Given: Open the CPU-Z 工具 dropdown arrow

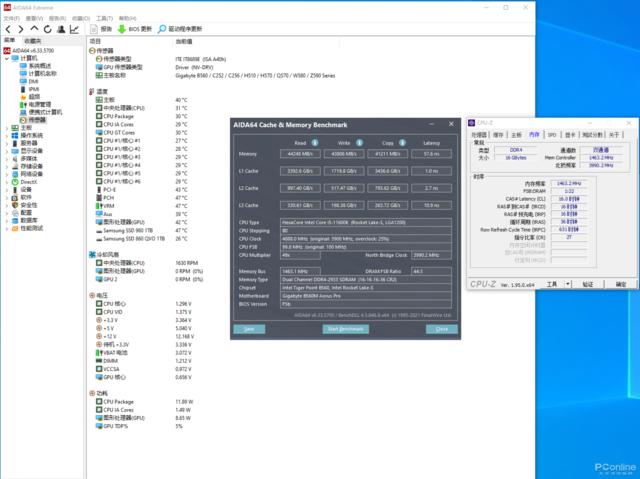Looking at the screenshot, I should click(x=568, y=284).
